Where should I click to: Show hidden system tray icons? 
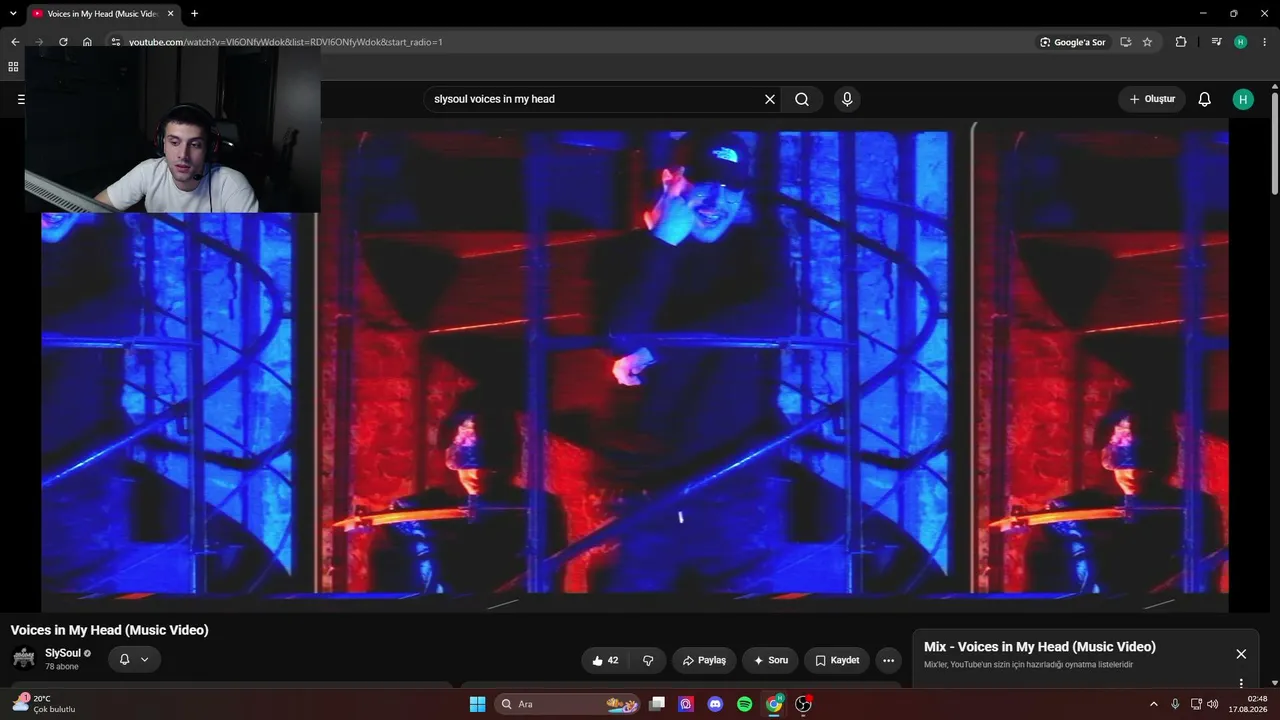[1153, 704]
